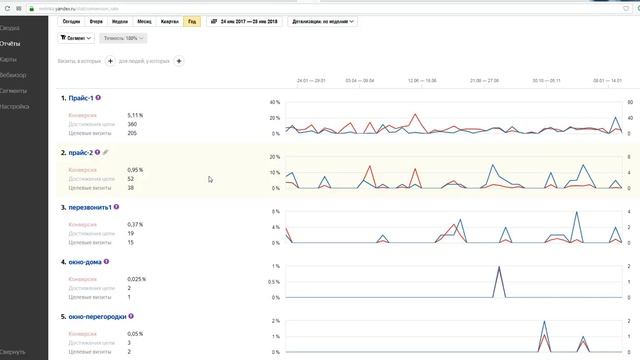Click the funnel icon in the Сегмент button

coord(63,38)
